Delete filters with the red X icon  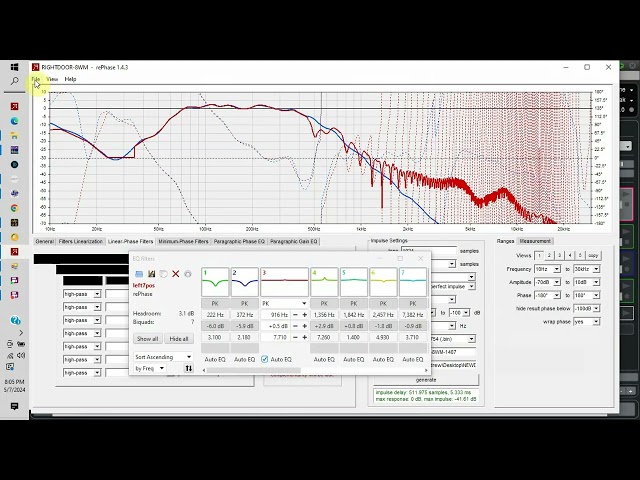[x=176, y=274]
